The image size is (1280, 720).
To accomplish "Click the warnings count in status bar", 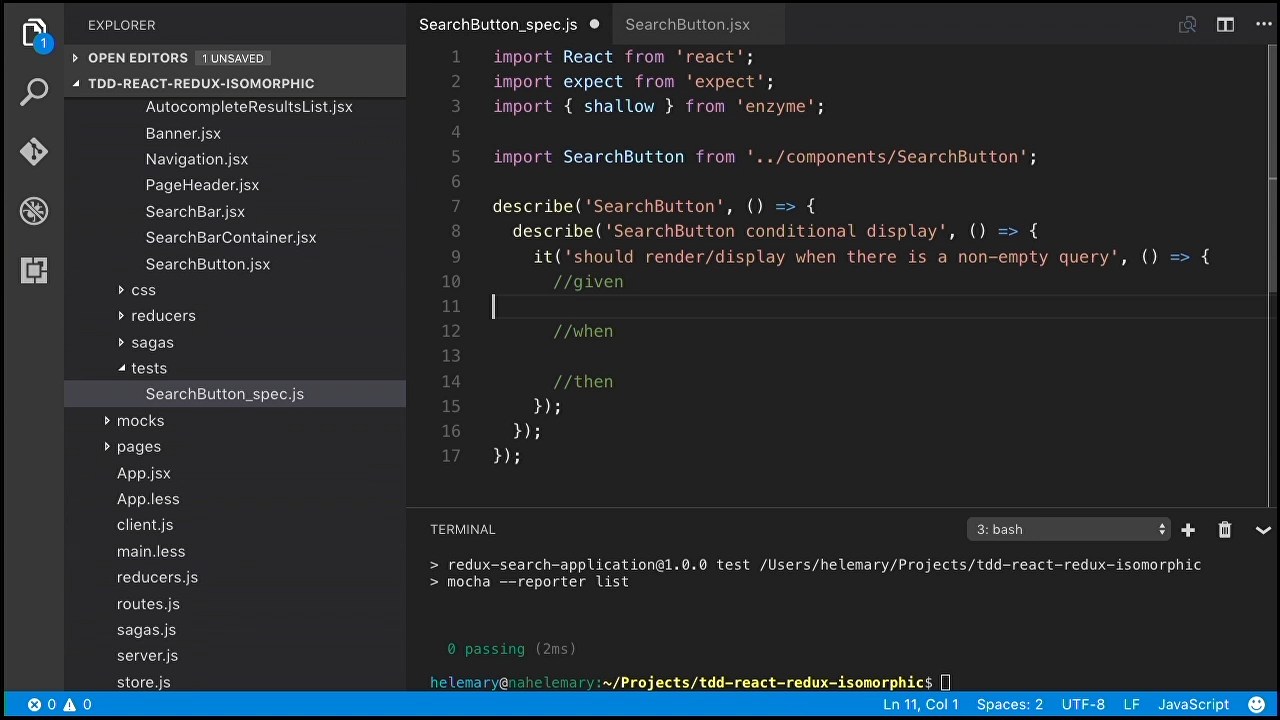I will point(78,705).
